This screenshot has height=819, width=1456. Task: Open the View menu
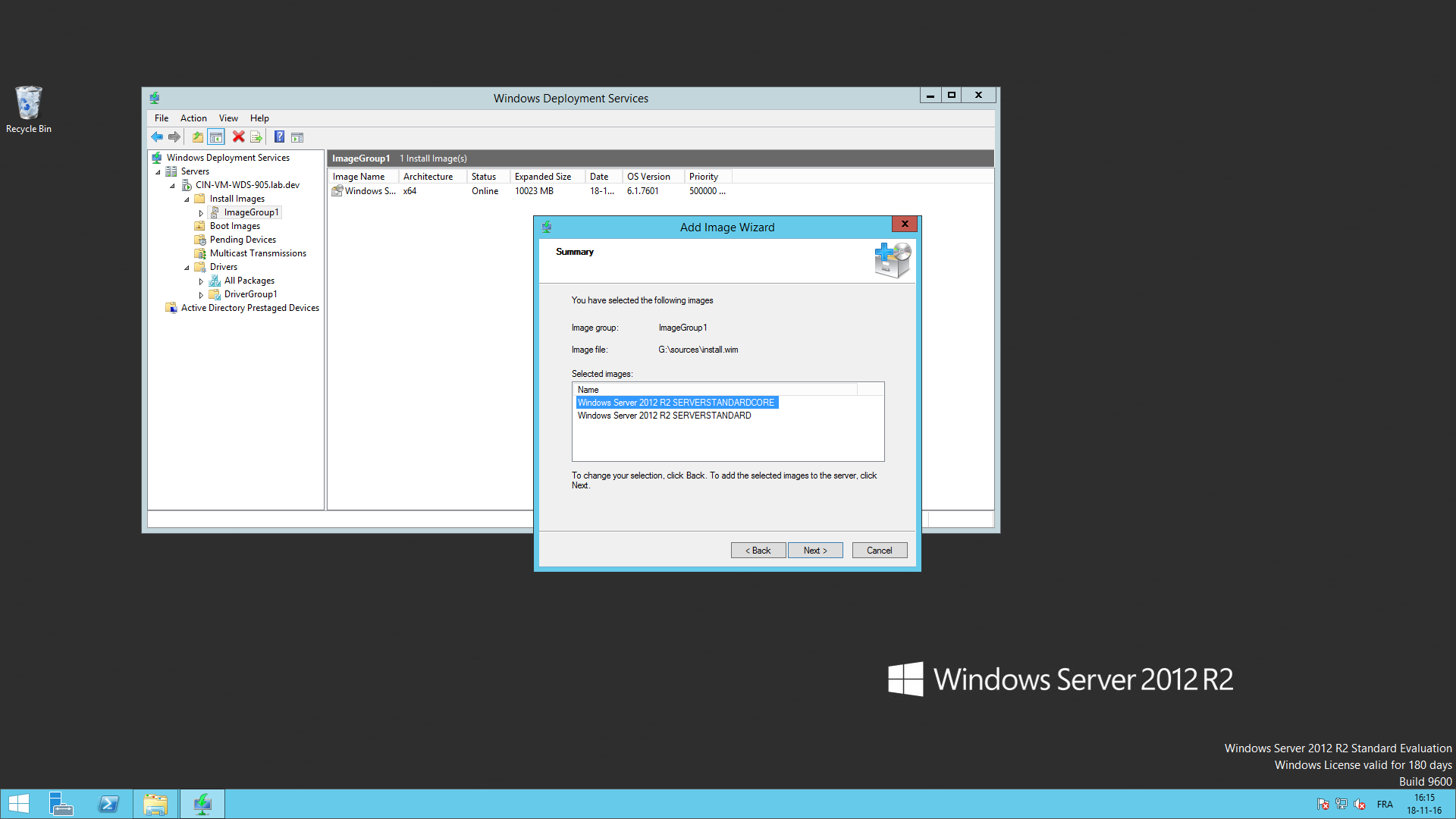228,118
